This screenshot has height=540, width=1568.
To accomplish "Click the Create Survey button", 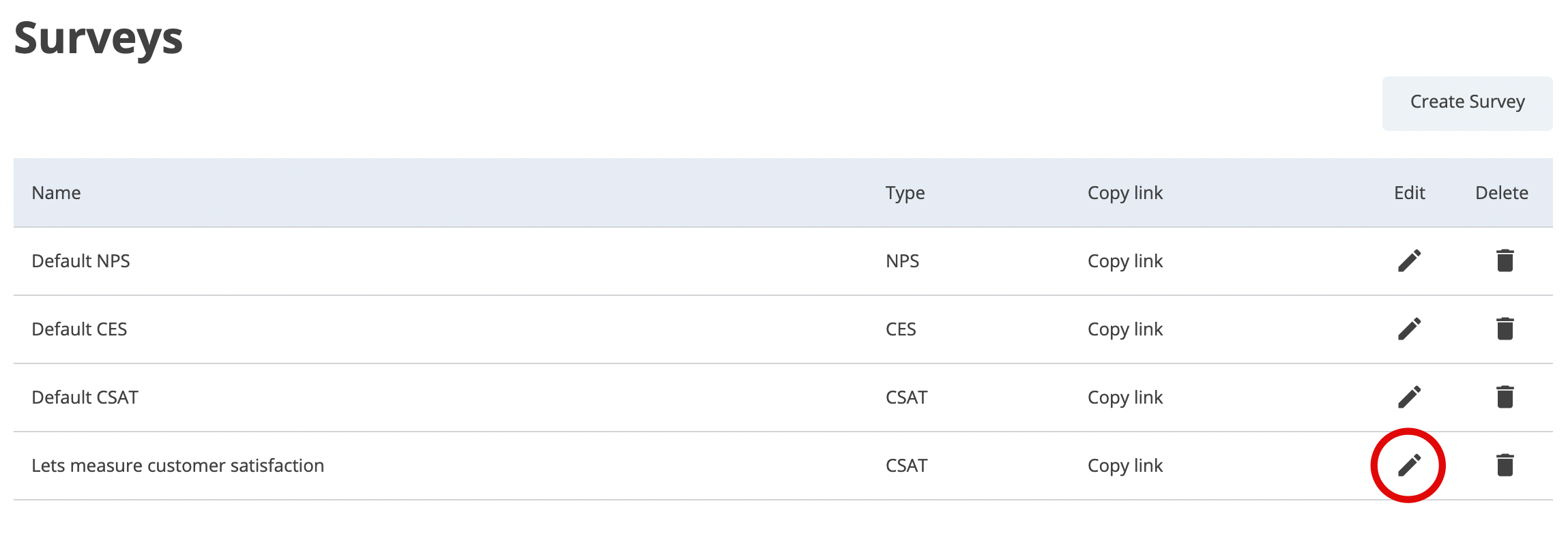I will (x=1467, y=102).
